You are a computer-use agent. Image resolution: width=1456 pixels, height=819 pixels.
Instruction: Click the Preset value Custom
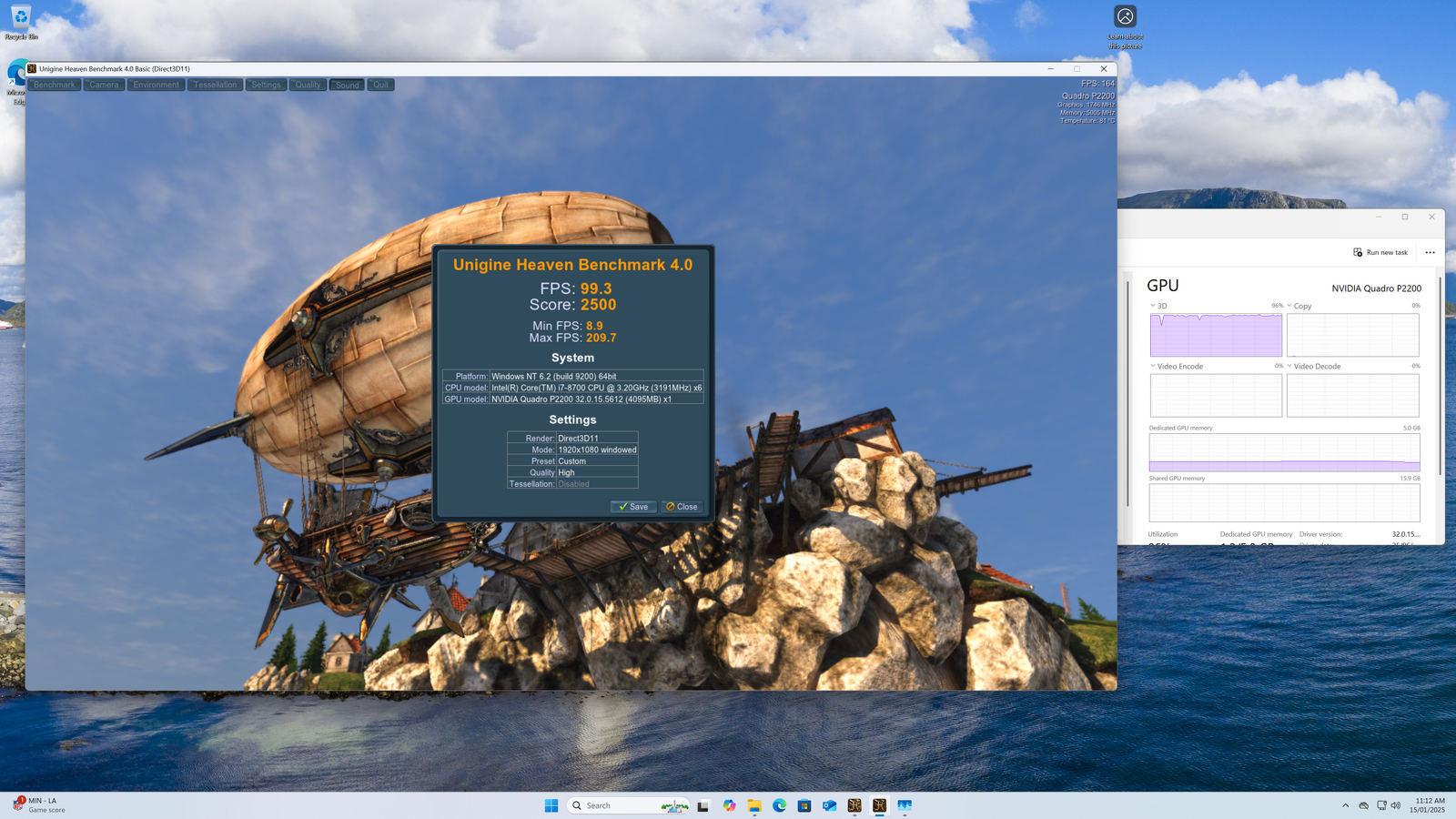coord(571,461)
